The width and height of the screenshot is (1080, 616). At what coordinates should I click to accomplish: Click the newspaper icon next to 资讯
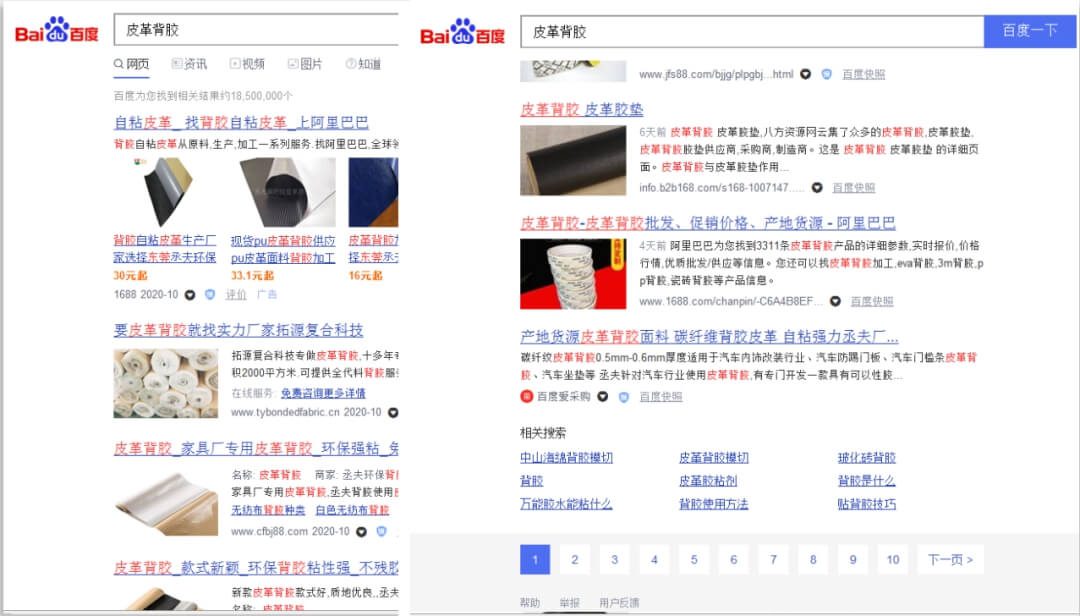point(176,64)
